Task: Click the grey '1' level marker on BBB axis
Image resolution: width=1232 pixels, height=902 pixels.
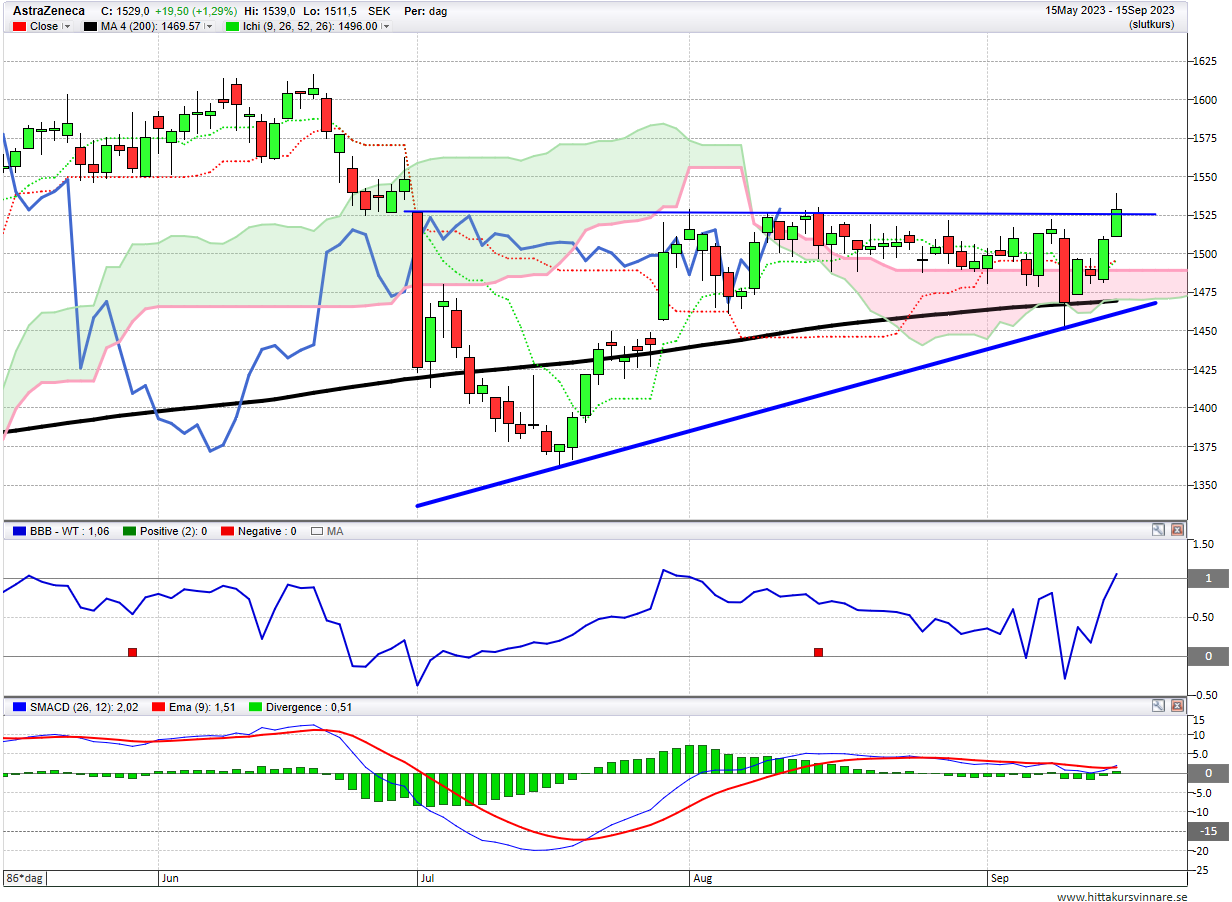Action: point(1208,579)
